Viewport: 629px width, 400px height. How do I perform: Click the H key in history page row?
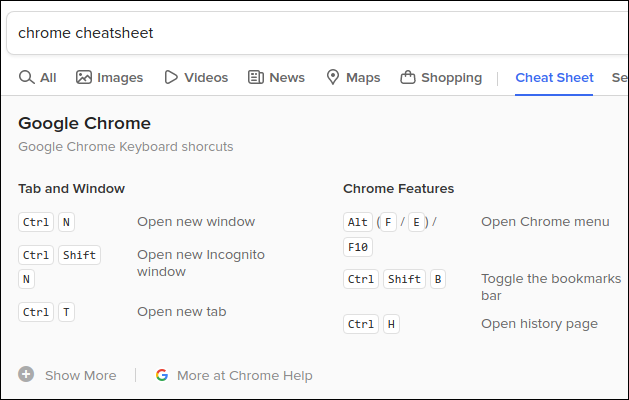click(x=391, y=324)
